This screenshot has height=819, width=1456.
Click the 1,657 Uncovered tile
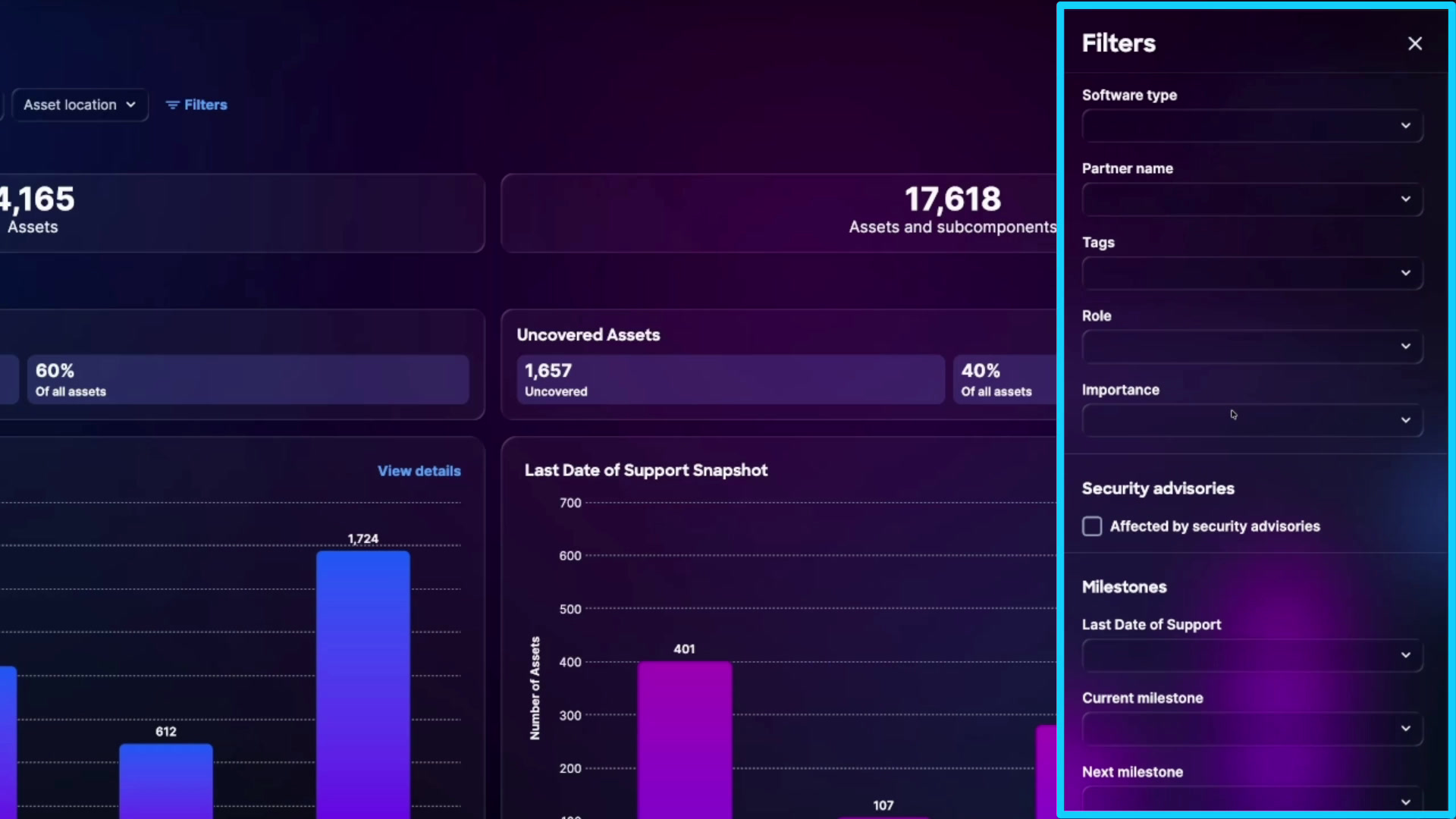(x=730, y=379)
